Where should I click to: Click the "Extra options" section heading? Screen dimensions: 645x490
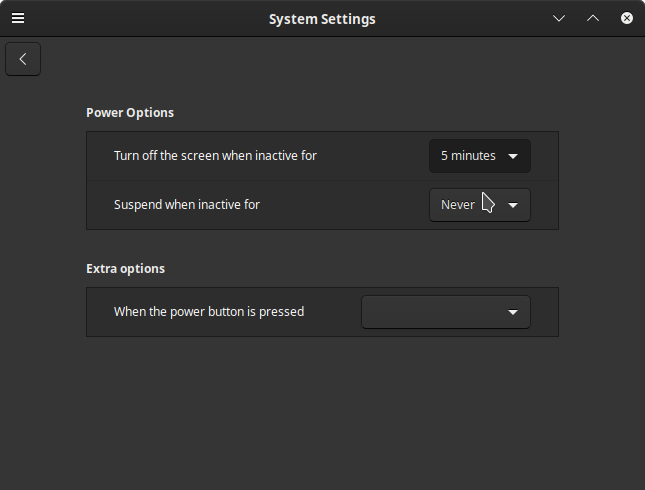pyautogui.click(x=125, y=269)
